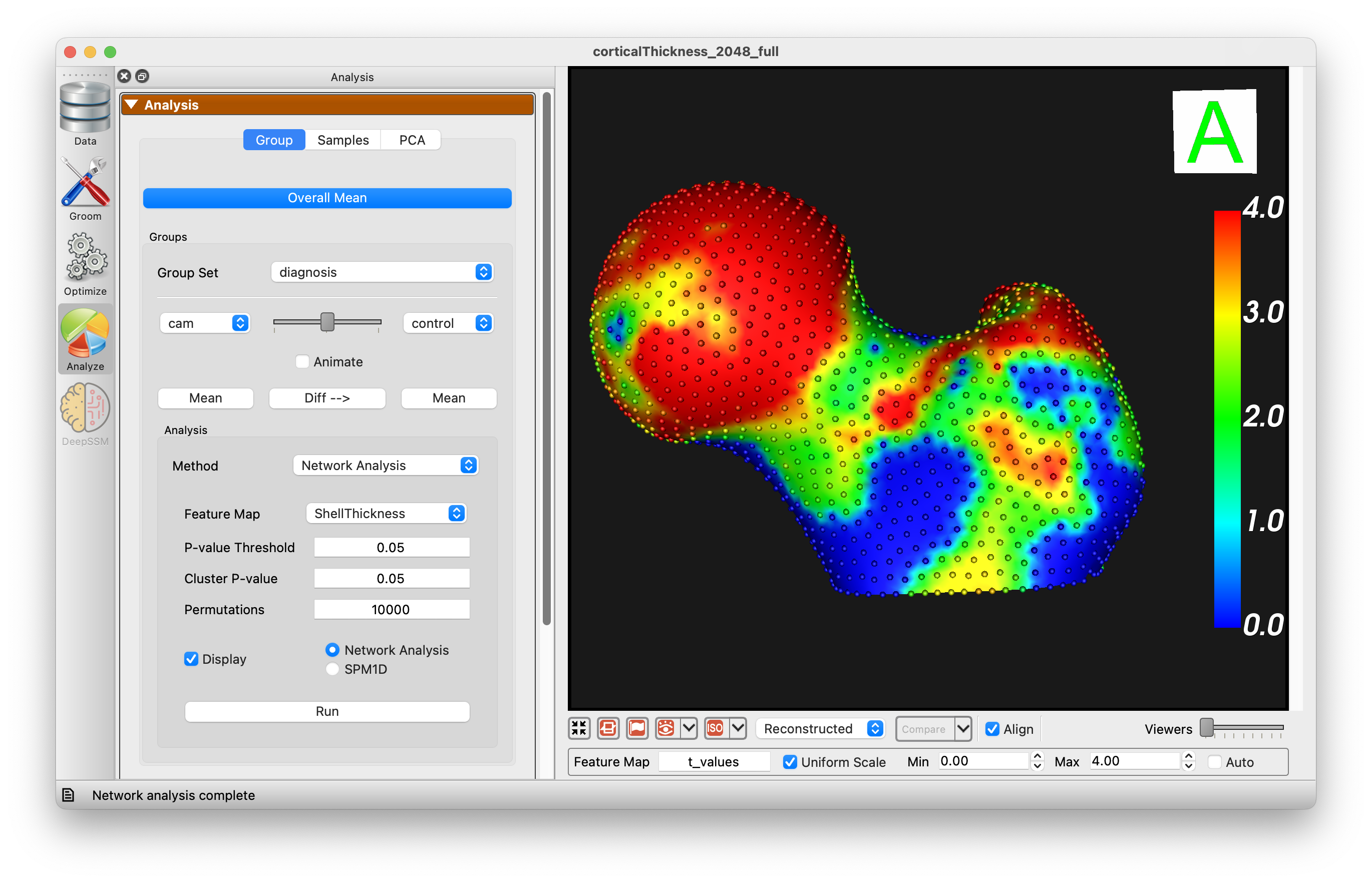Click the cam-control group slider handle
1372x883 pixels.
pyautogui.click(x=327, y=322)
